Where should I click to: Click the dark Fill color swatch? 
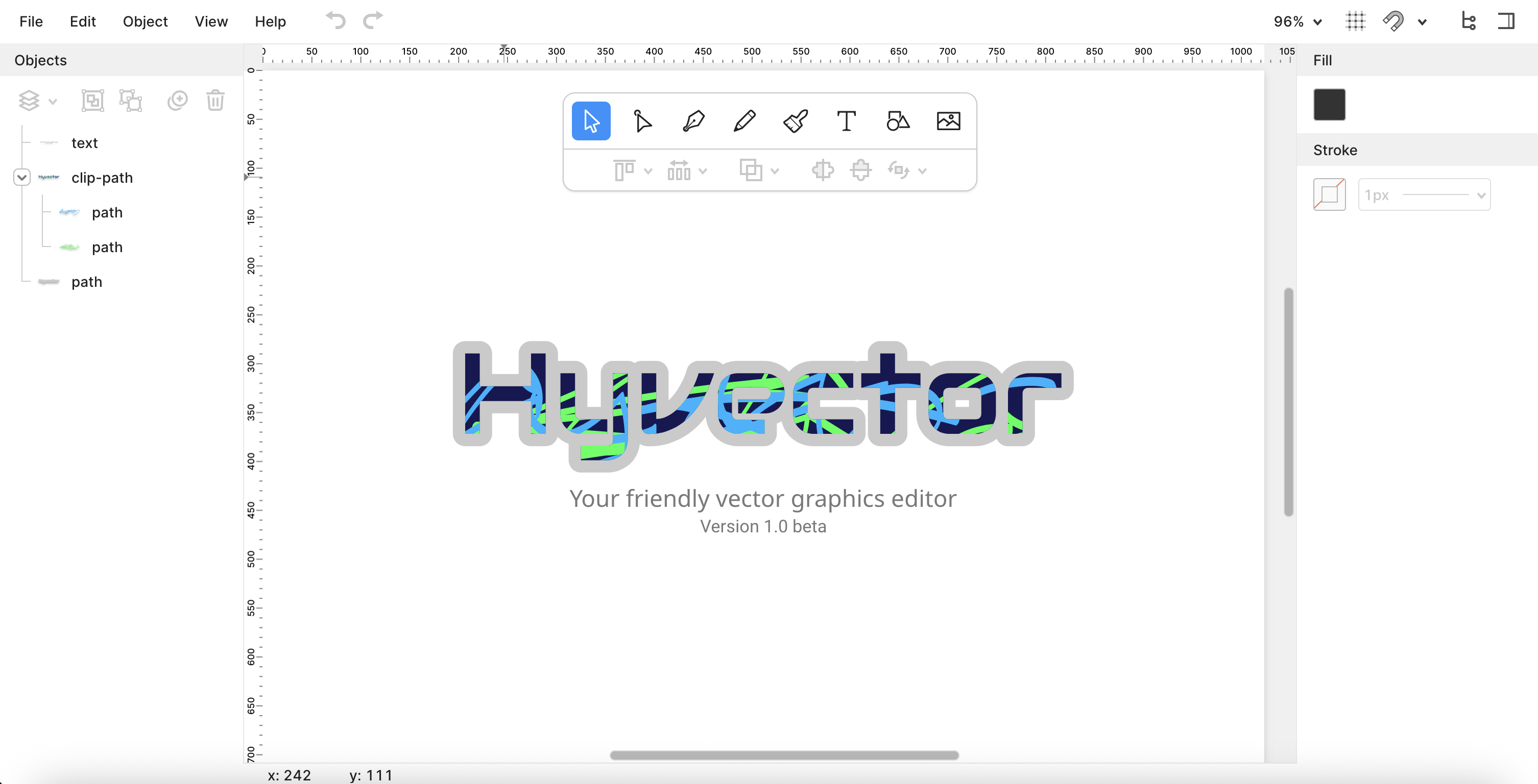click(1329, 105)
